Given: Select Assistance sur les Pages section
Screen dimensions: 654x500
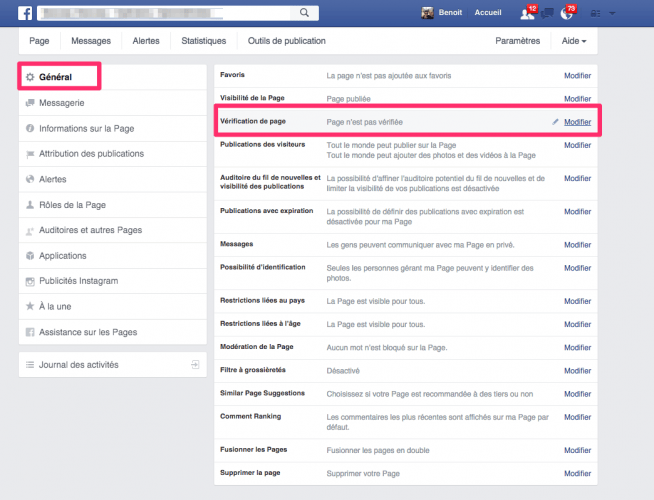Looking at the screenshot, I should (x=113, y=332).
